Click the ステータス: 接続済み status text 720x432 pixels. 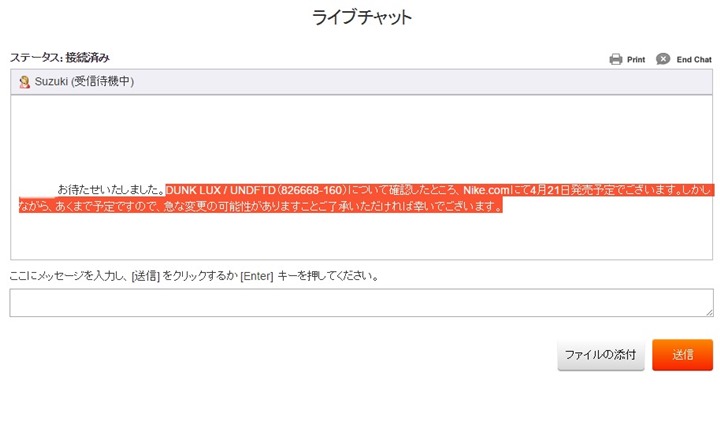[60, 57]
